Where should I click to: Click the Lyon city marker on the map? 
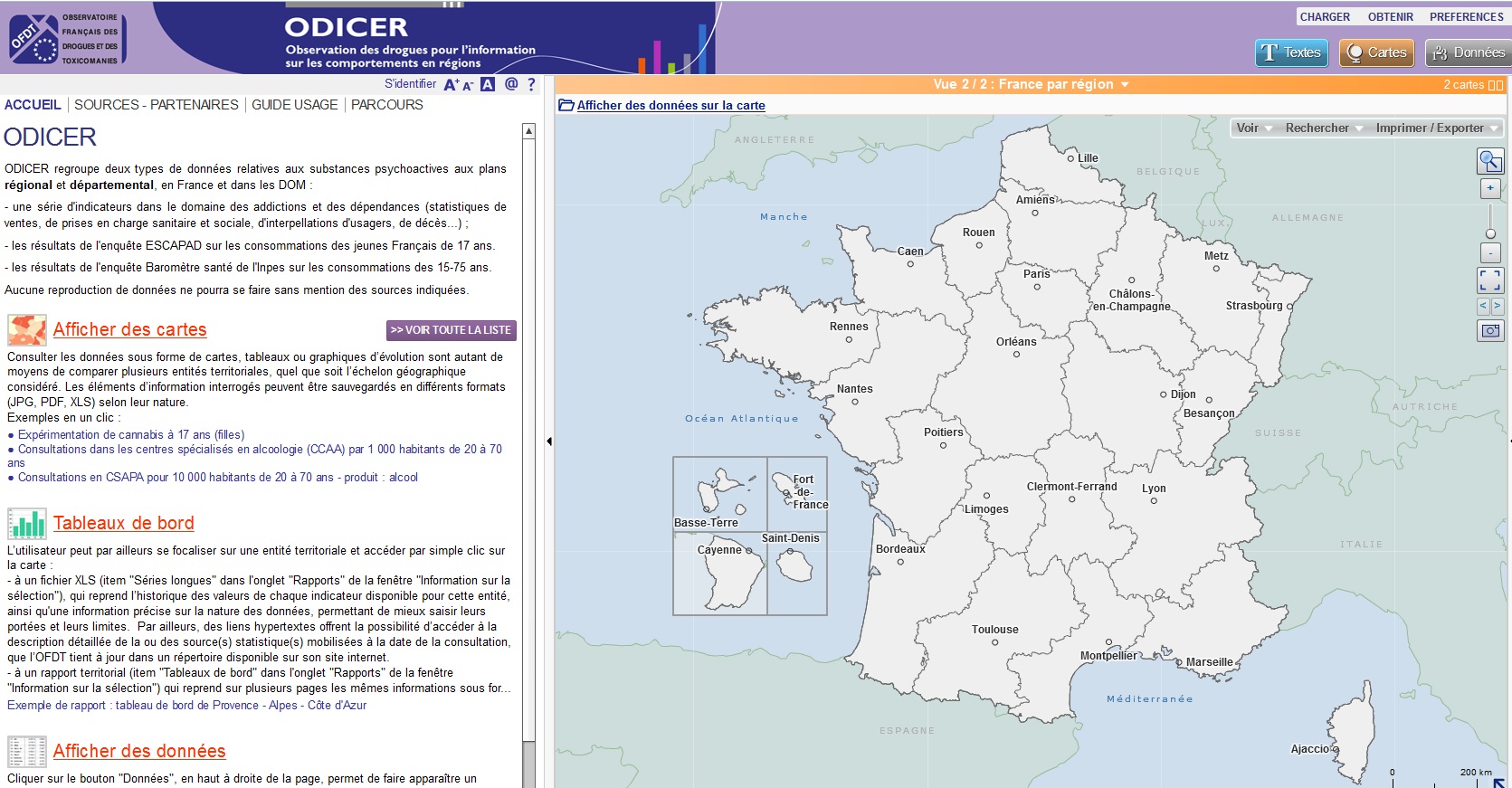pyautogui.click(x=1154, y=500)
